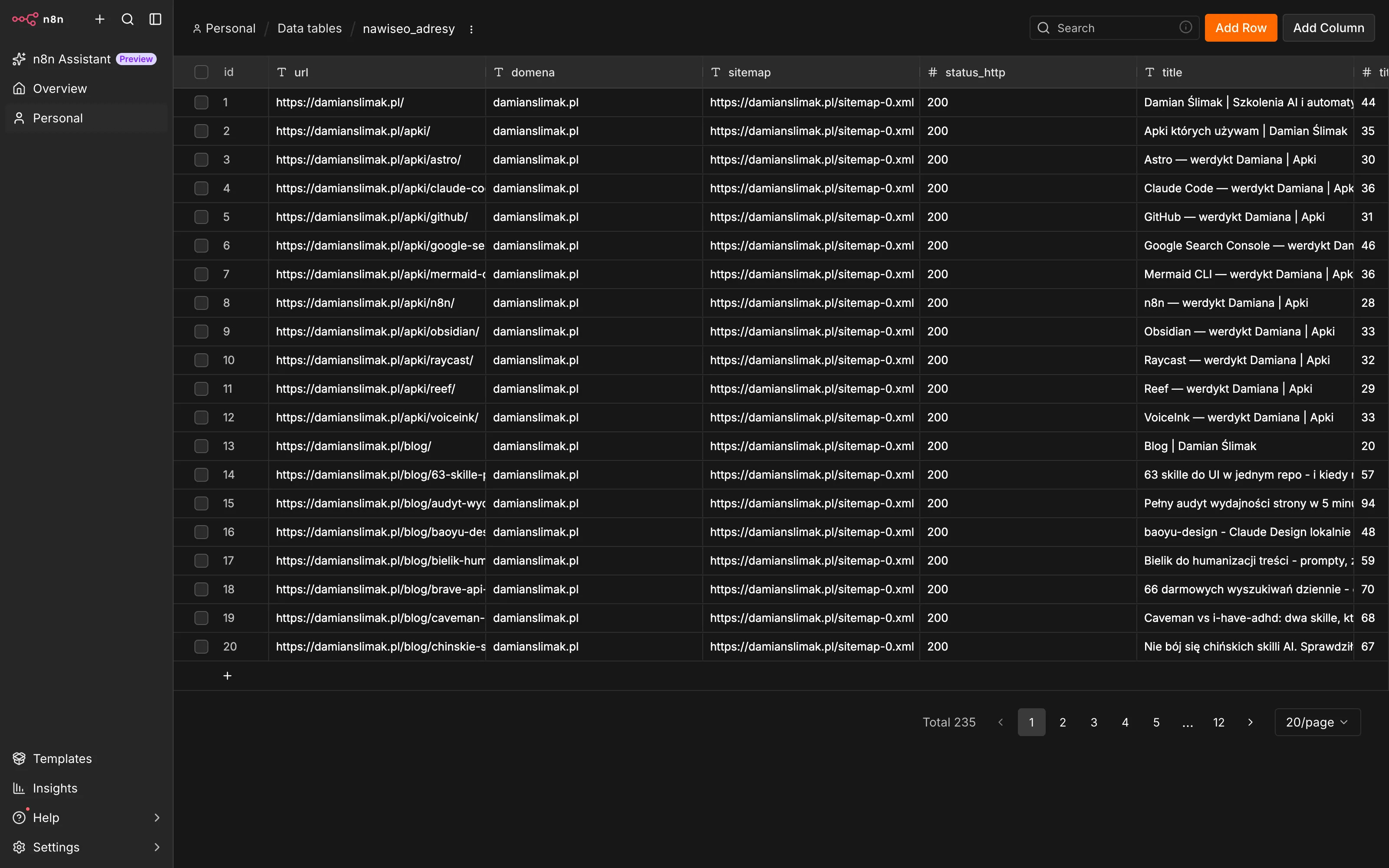This screenshot has width=1389, height=868.
Task: Click the sitemap column header
Action: pyautogui.click(x=810, y=72)
